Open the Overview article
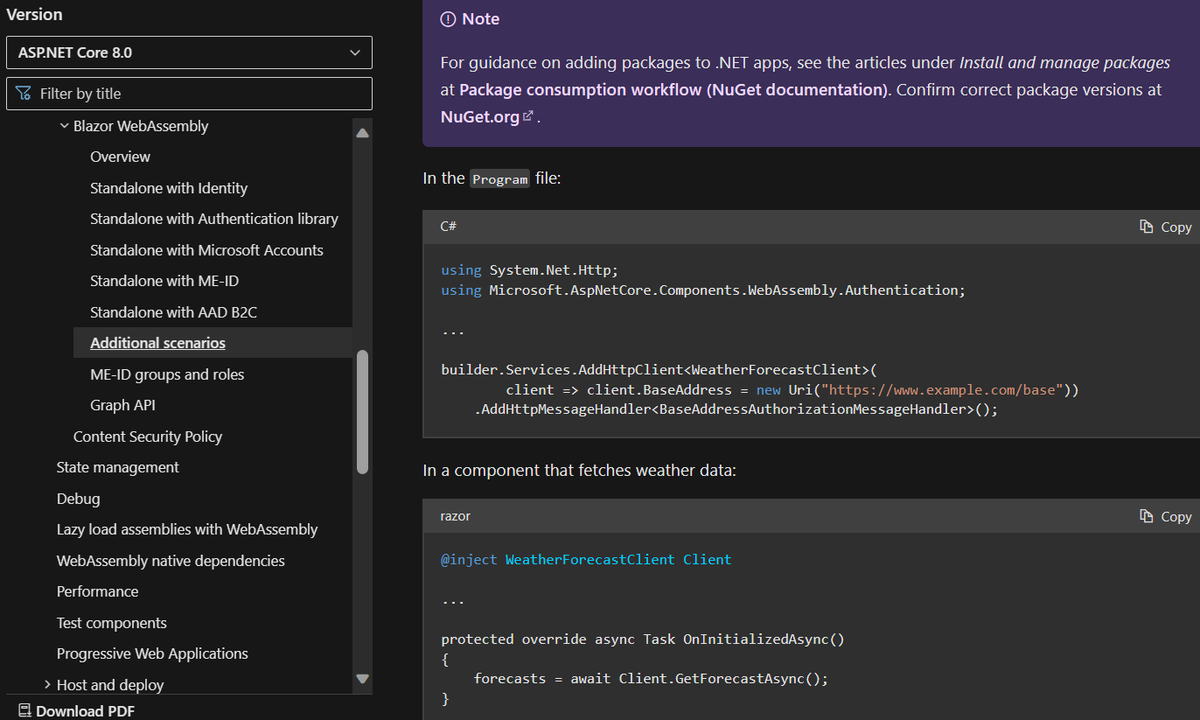This screenshot has width=1200, height=720. point(120,157)
